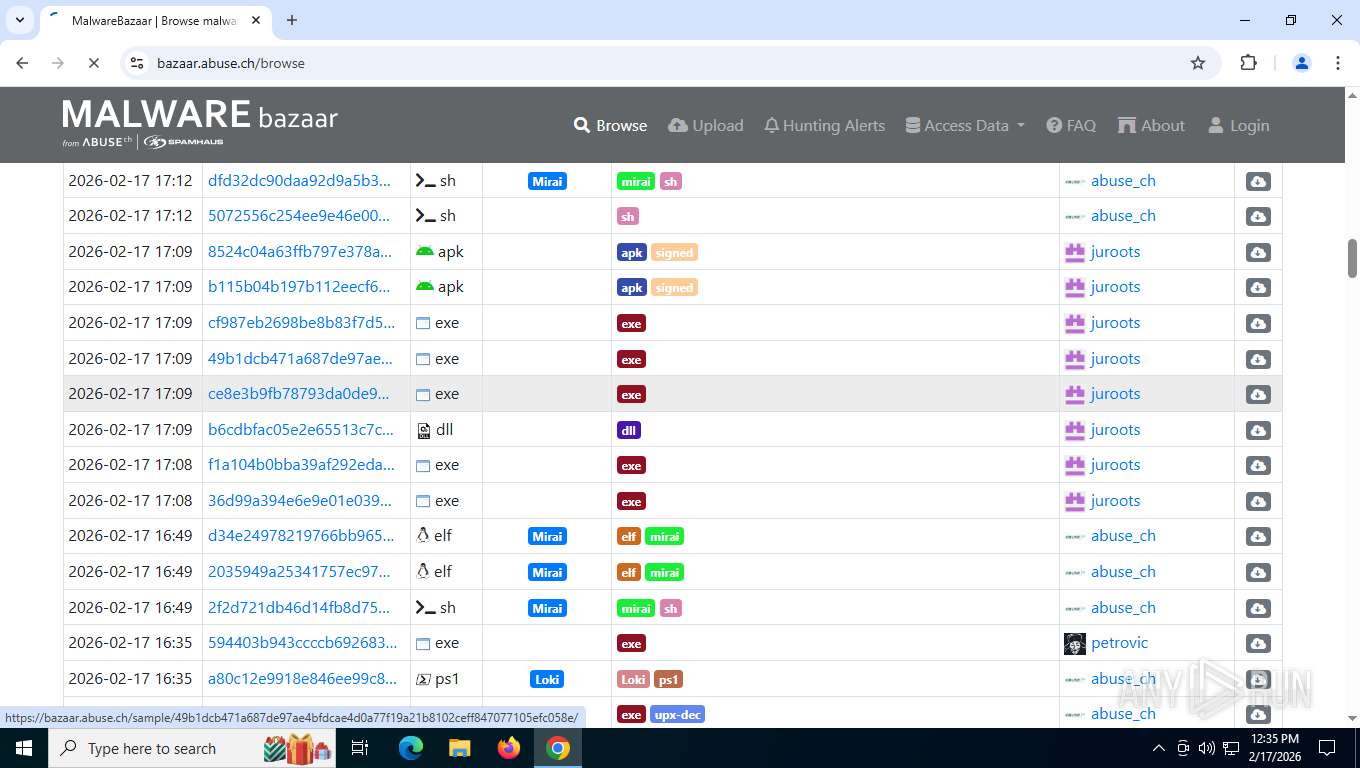Filter by the dll tag
1360x768 pixels.
[x=629, y=430]
